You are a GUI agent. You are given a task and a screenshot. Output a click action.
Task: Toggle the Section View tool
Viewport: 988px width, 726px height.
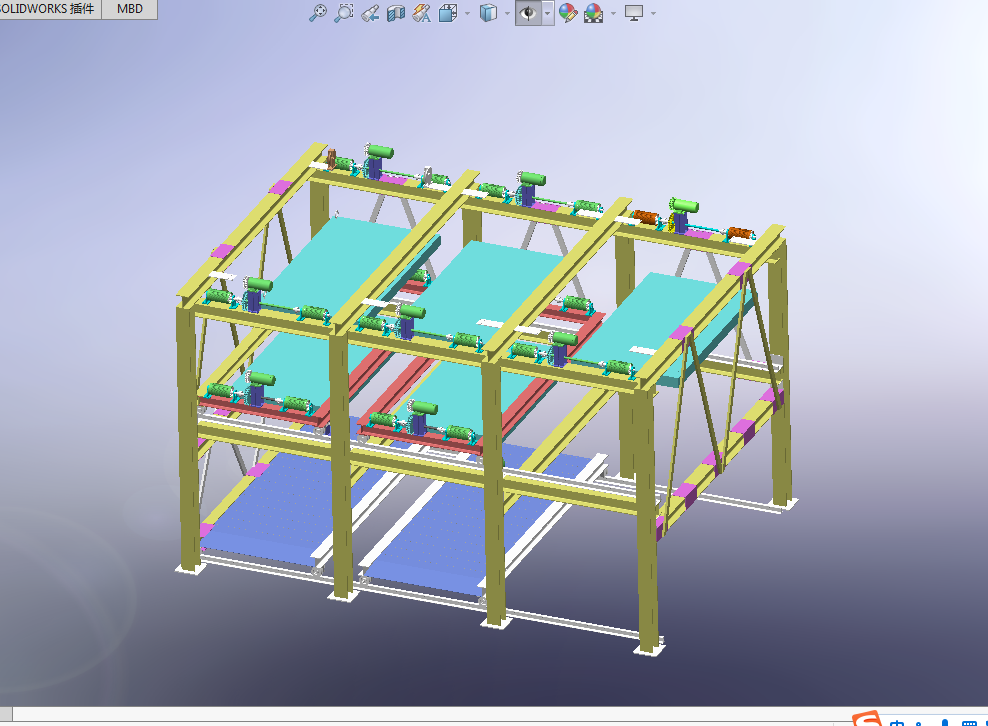click(x=396, y=13)
